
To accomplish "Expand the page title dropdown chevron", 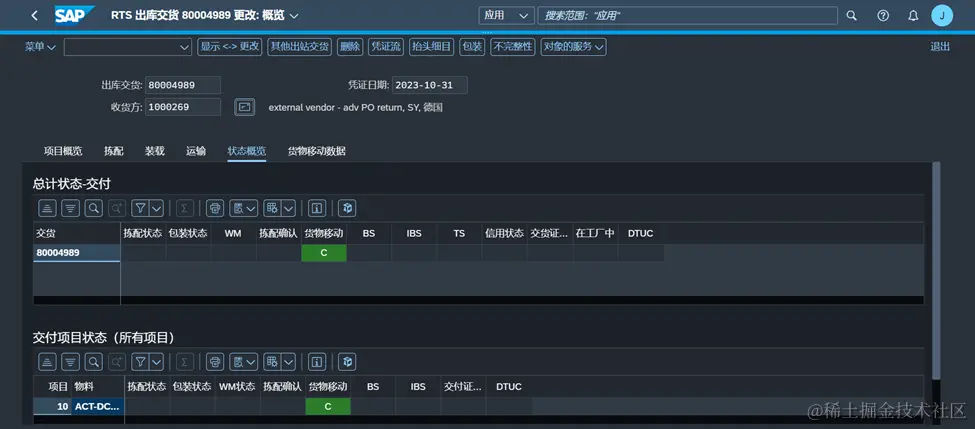I will [x=294, y=16].
